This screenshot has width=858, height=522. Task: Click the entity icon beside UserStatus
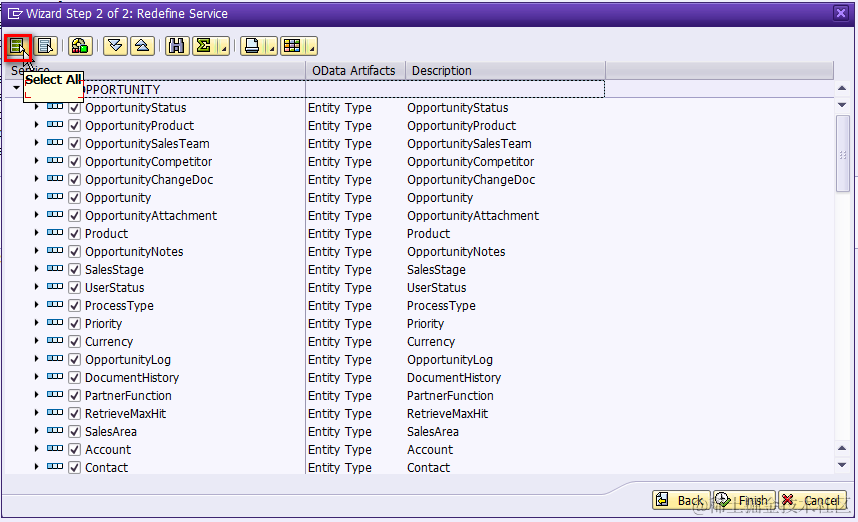pos(55,287)
